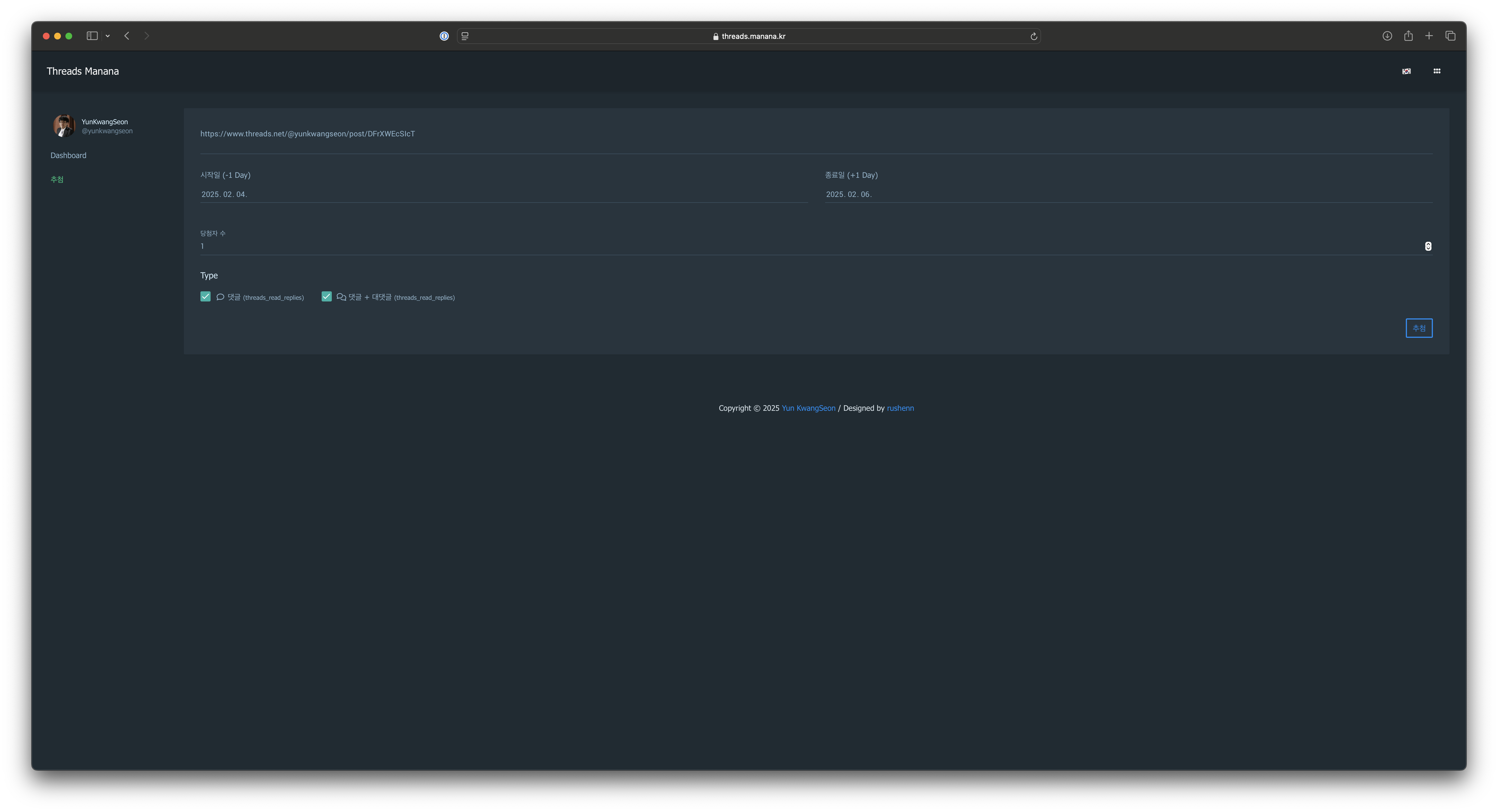Change language via Korean flag icon

[1406, 71]
